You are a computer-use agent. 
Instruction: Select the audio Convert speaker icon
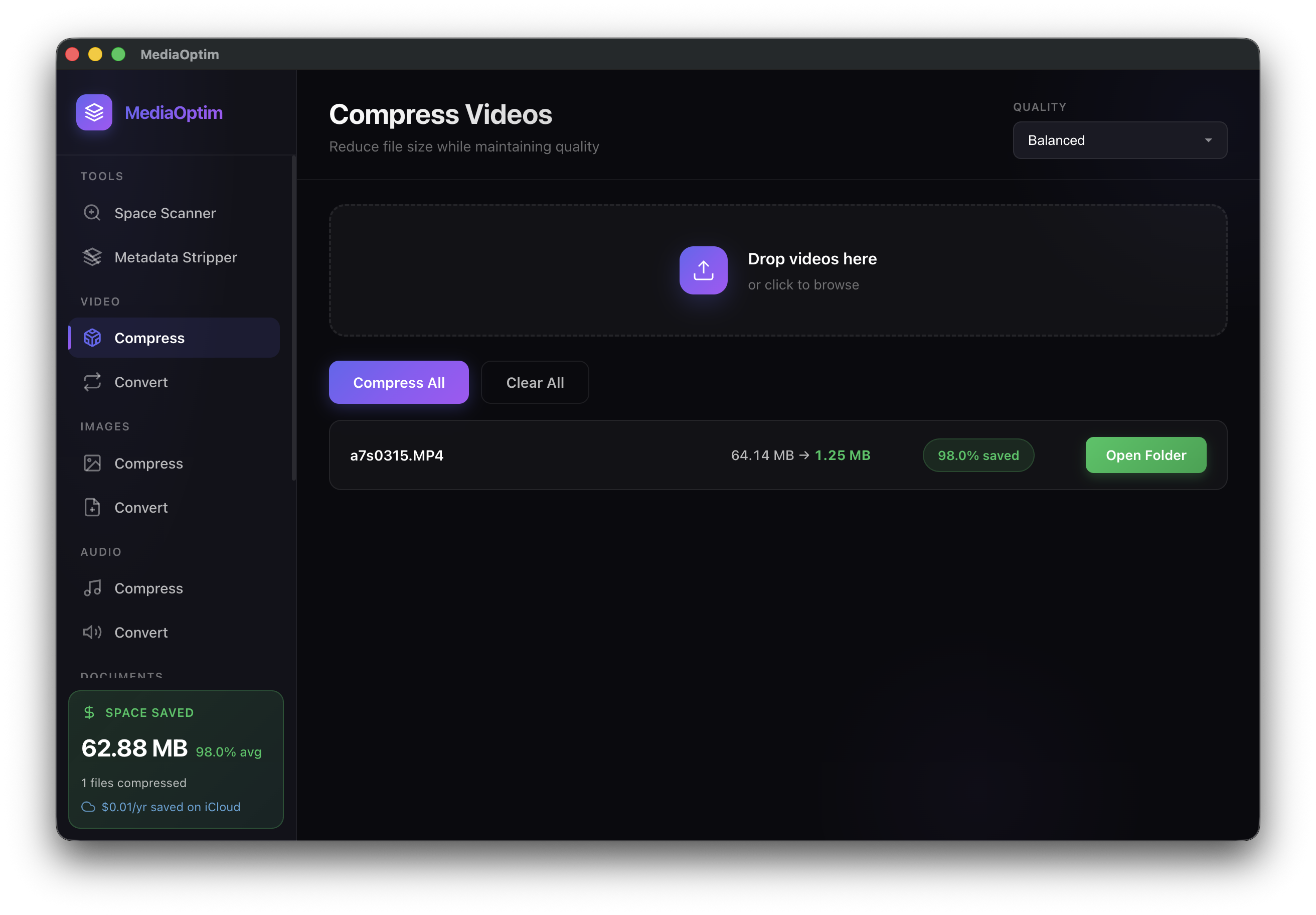(x=93, y=633)
